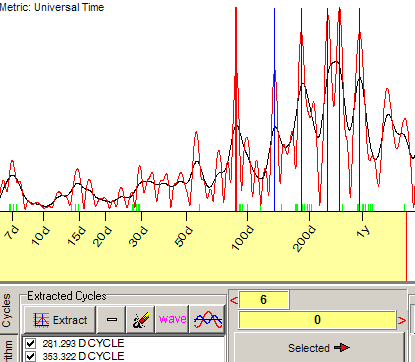Click the 10d mark on the period axis
This screenshot has width=415, height=362.
click(41, 235)
